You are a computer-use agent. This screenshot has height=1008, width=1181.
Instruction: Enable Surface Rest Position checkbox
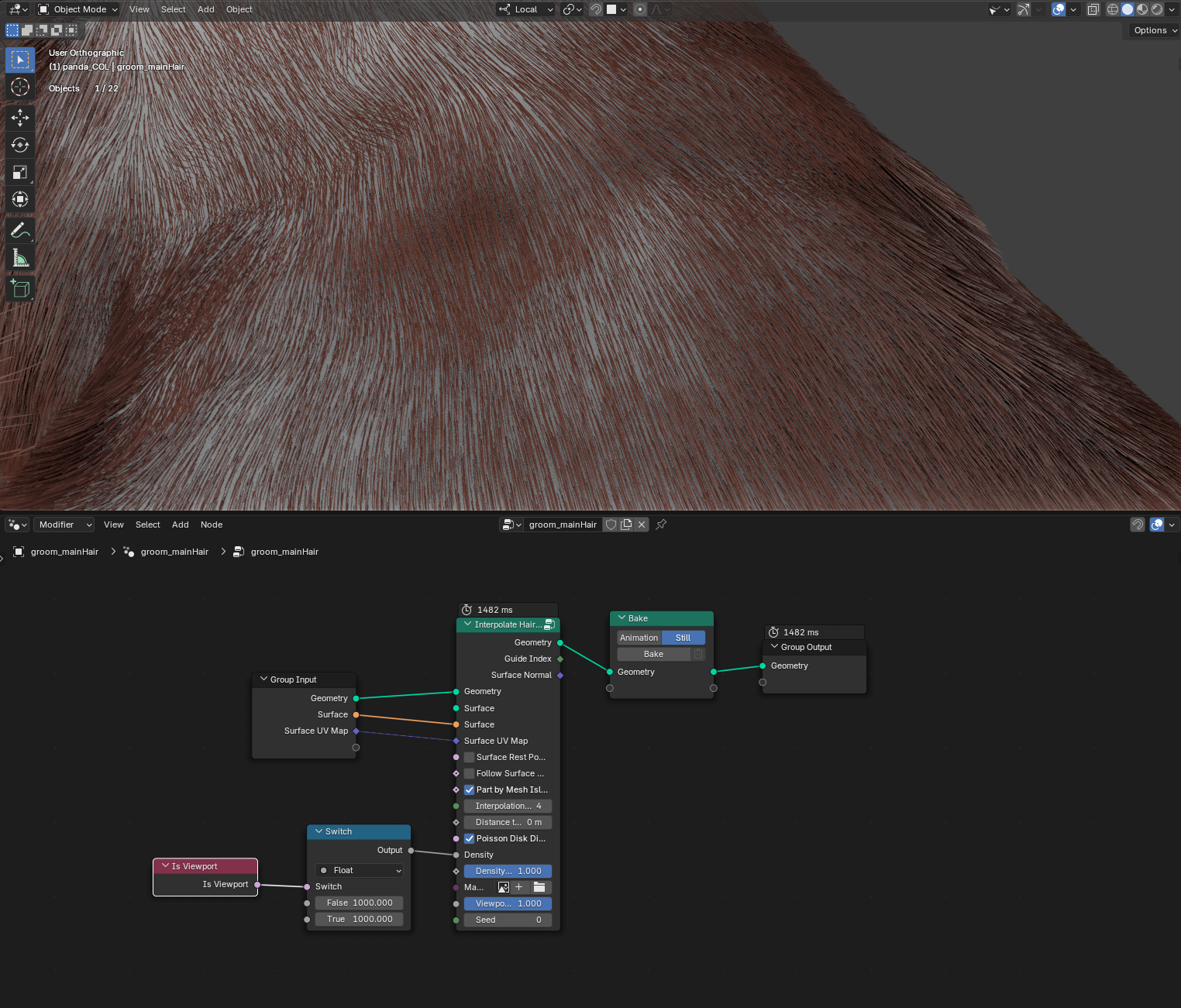click(x=470, y=757)
